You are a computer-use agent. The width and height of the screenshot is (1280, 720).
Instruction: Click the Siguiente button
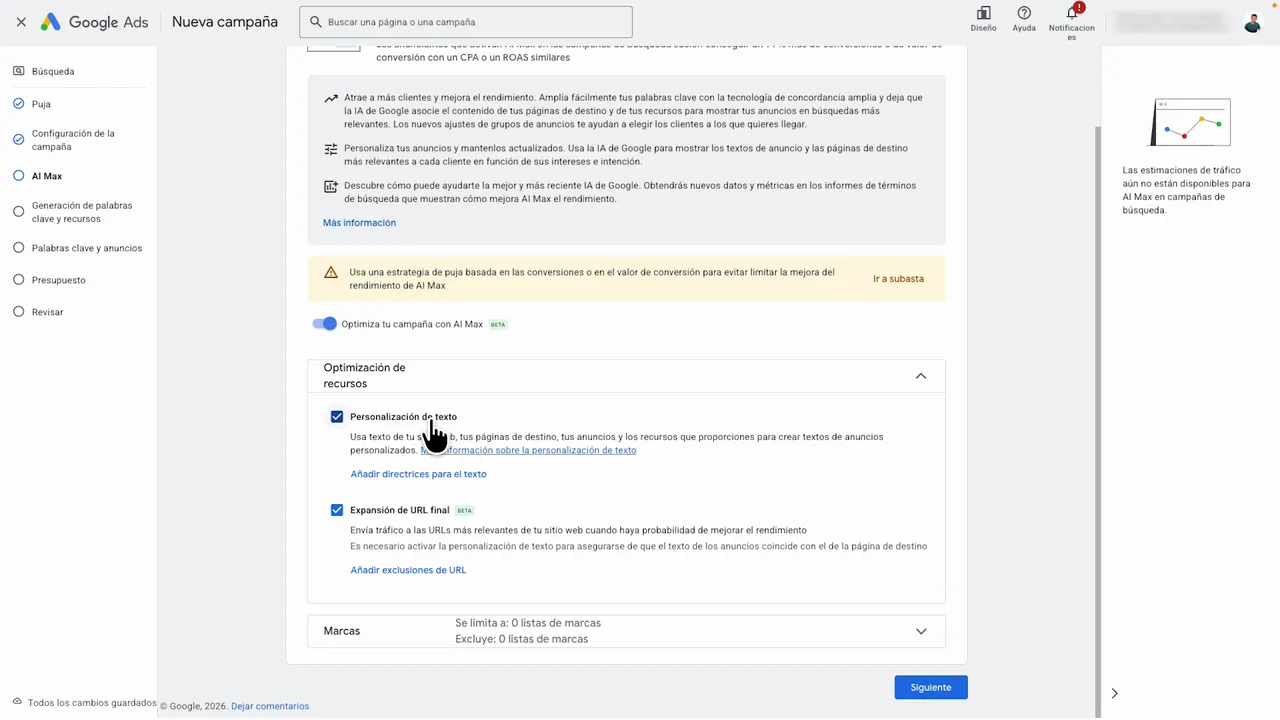[931, 687]
